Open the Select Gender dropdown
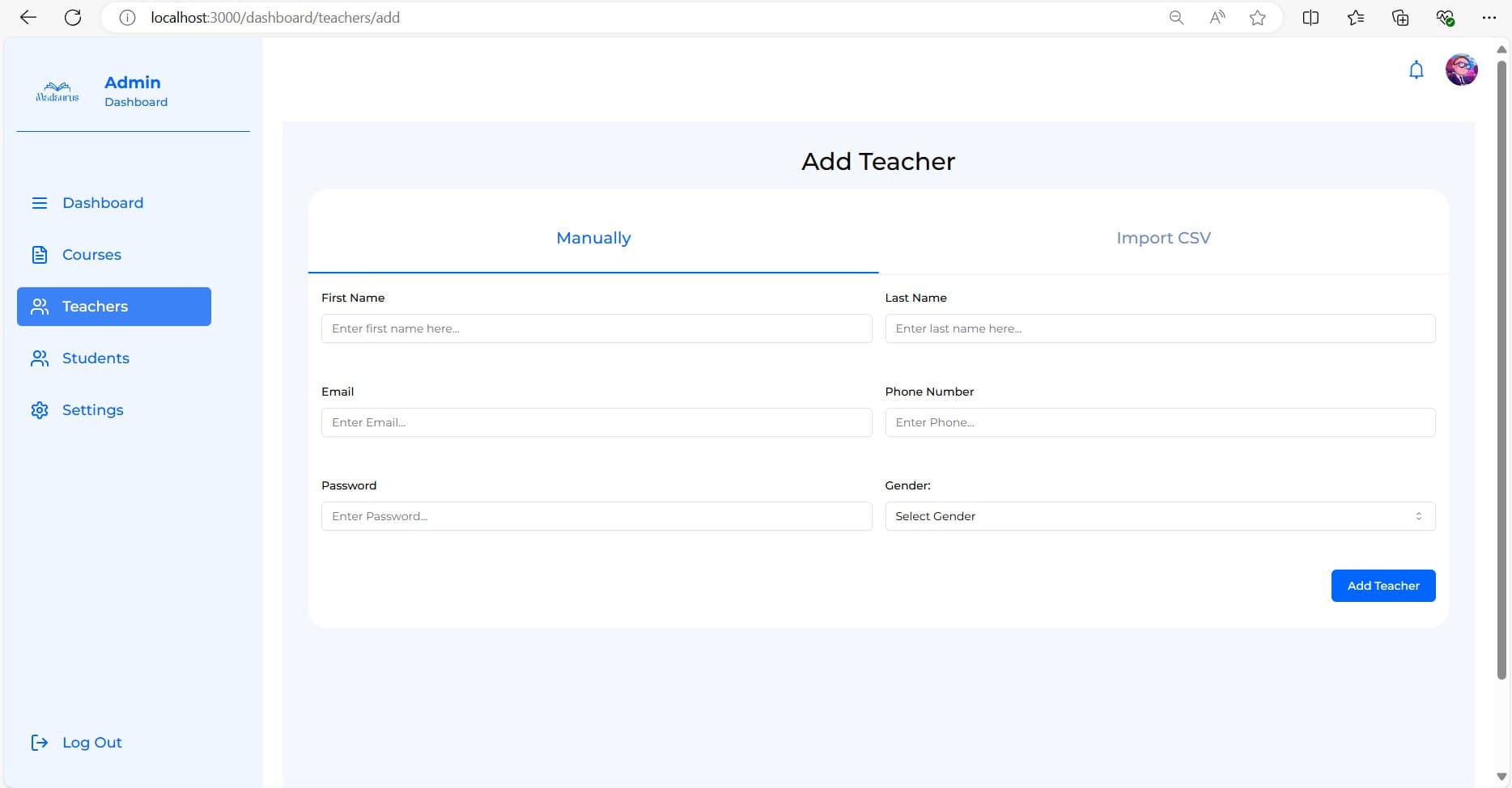 pyautogui.click(x=1159, y=516)
